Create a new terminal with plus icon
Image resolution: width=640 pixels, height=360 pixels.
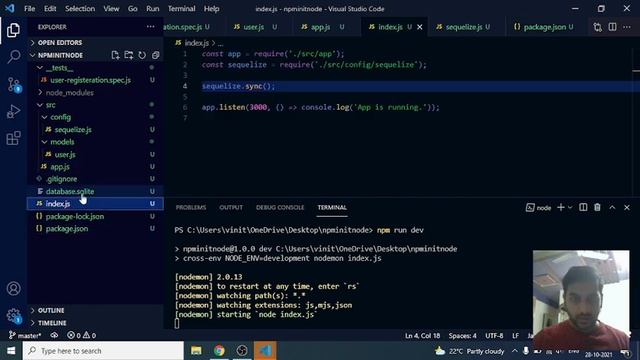pyautogui.click(x=560, y=207)
